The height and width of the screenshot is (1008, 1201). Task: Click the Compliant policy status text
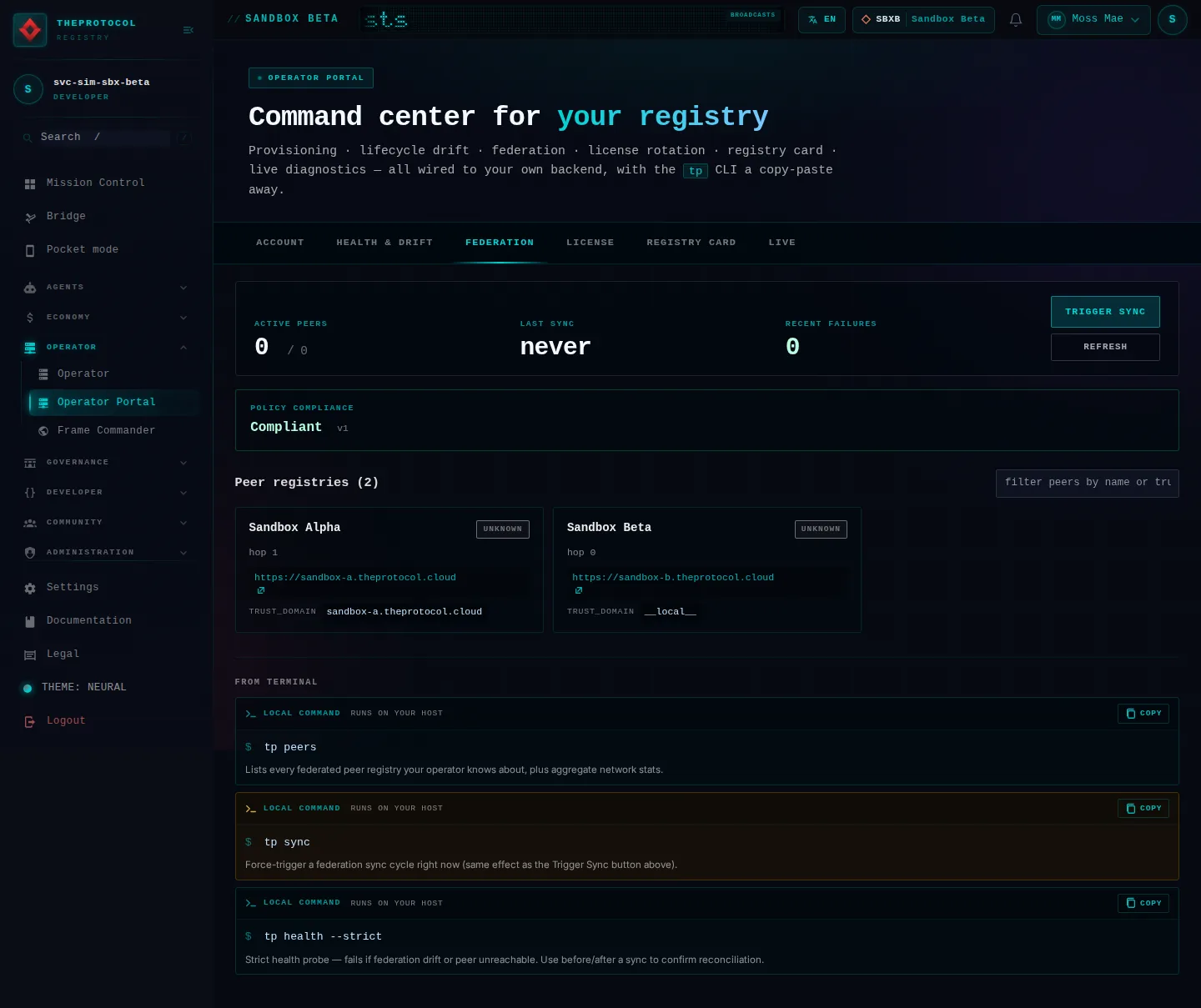tap(286, 427)
